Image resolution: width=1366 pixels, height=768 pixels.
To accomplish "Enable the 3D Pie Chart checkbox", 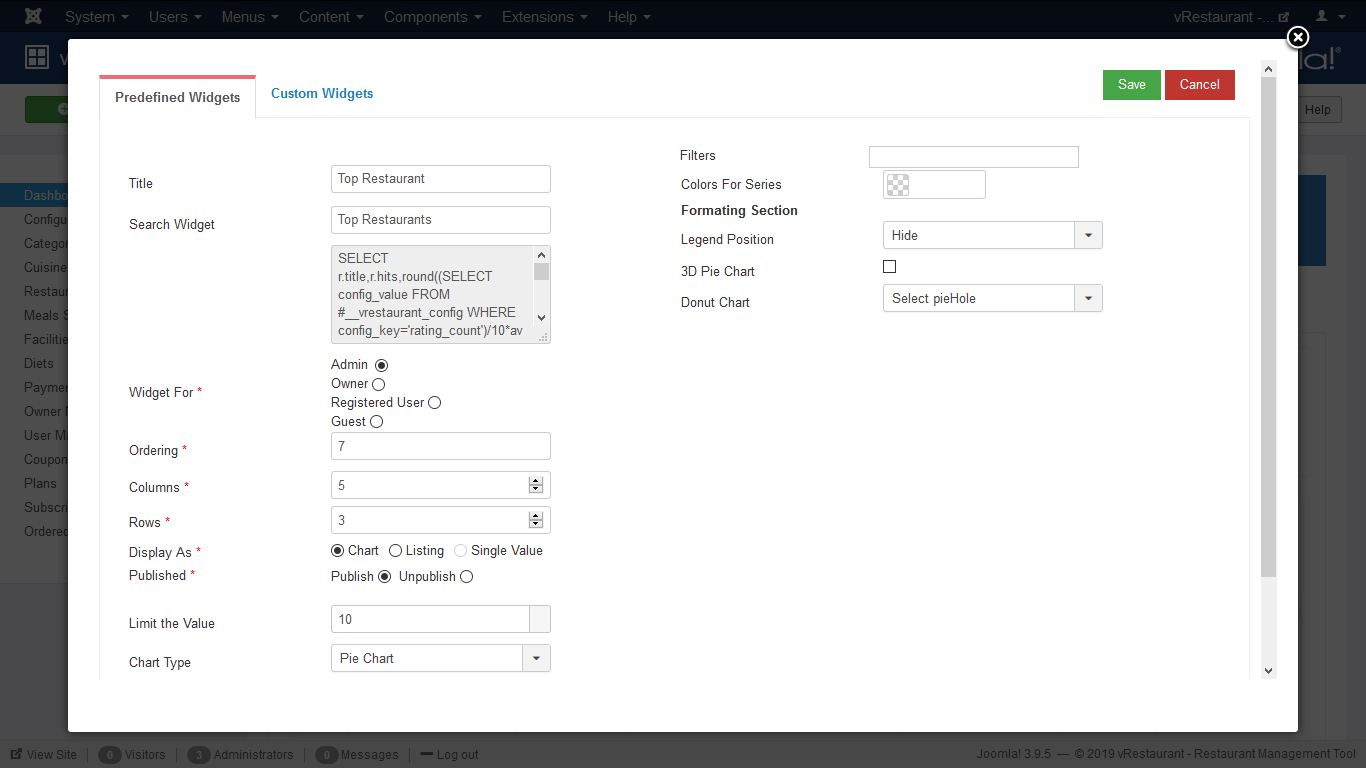I will click(x=889, y=267).
